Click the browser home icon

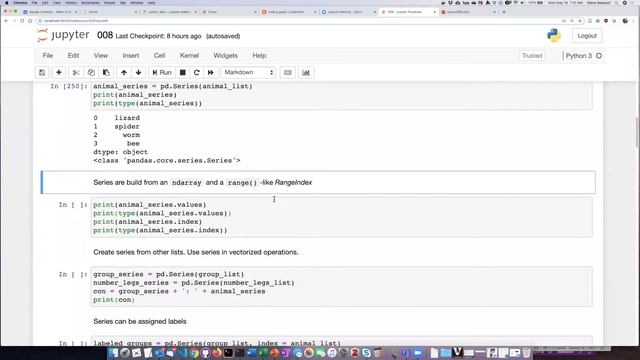click(30, 21)
